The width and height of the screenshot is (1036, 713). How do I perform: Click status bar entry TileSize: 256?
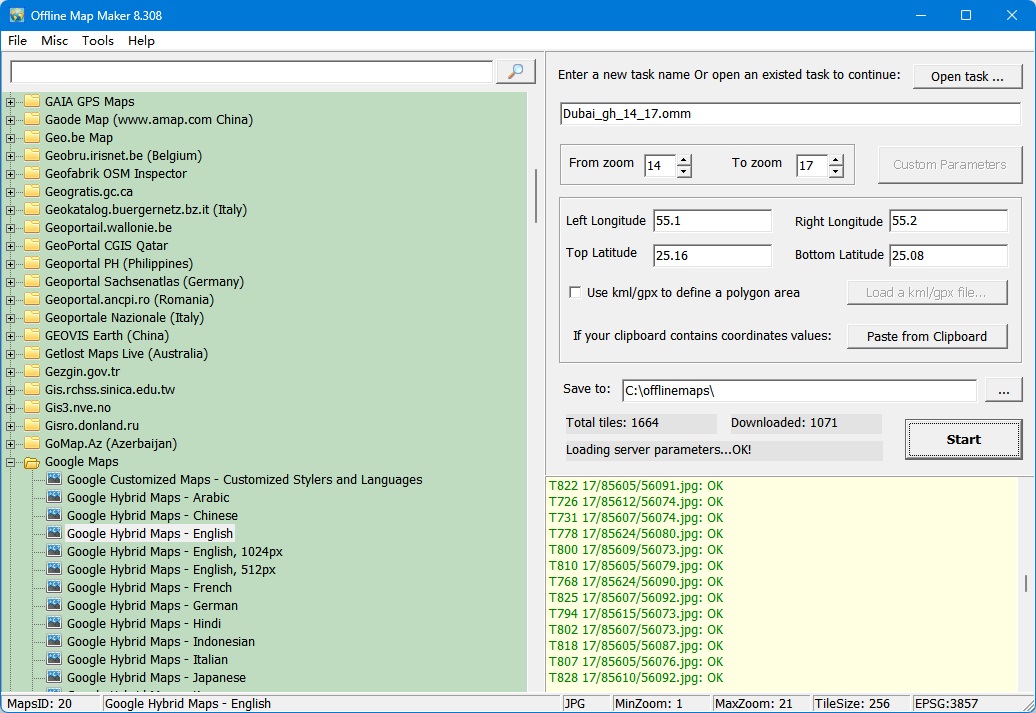point(852,704)
